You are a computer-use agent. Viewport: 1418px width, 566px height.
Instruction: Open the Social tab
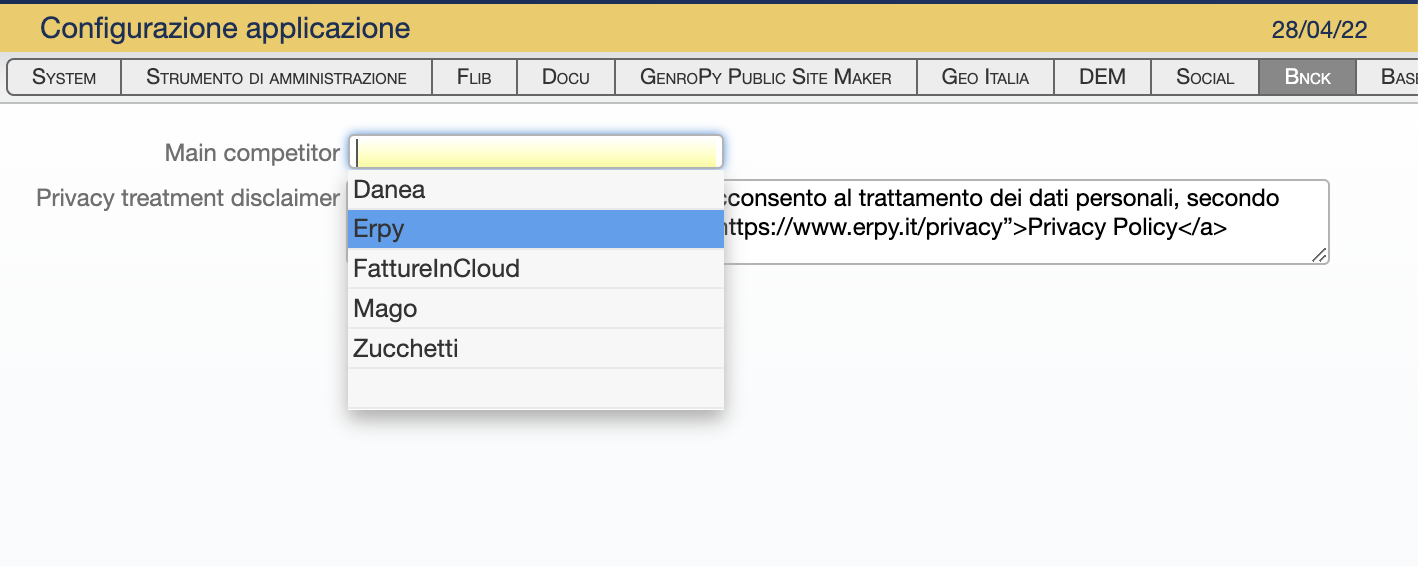[1205, 77]
